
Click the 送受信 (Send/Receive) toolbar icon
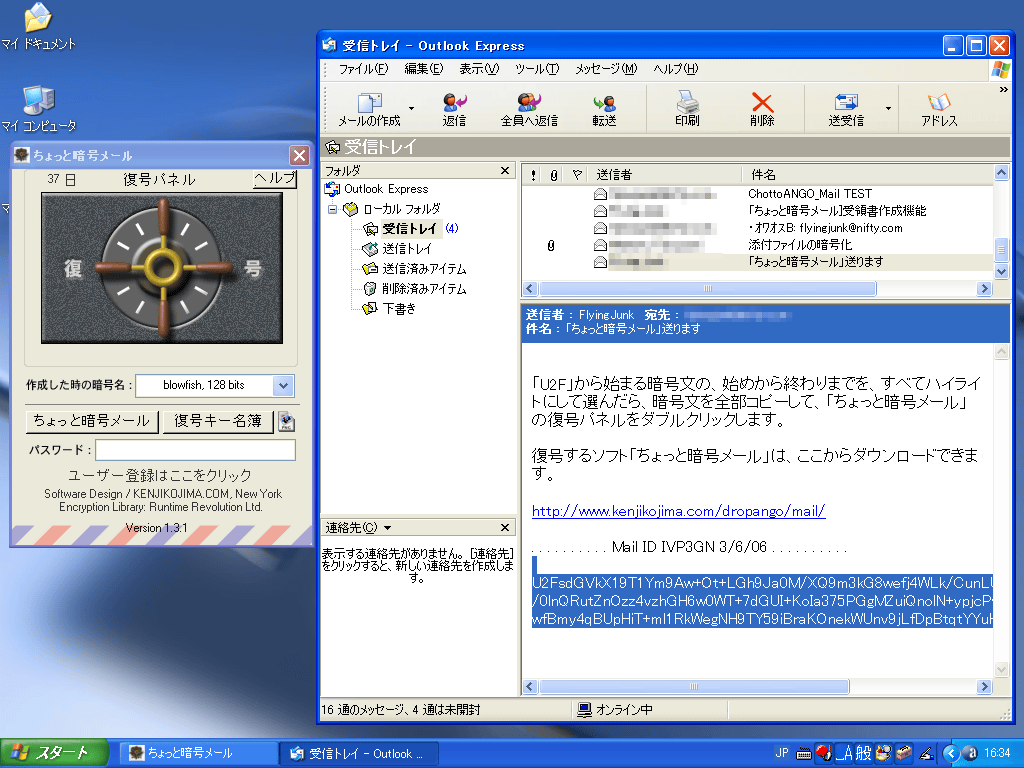[846, 108]
